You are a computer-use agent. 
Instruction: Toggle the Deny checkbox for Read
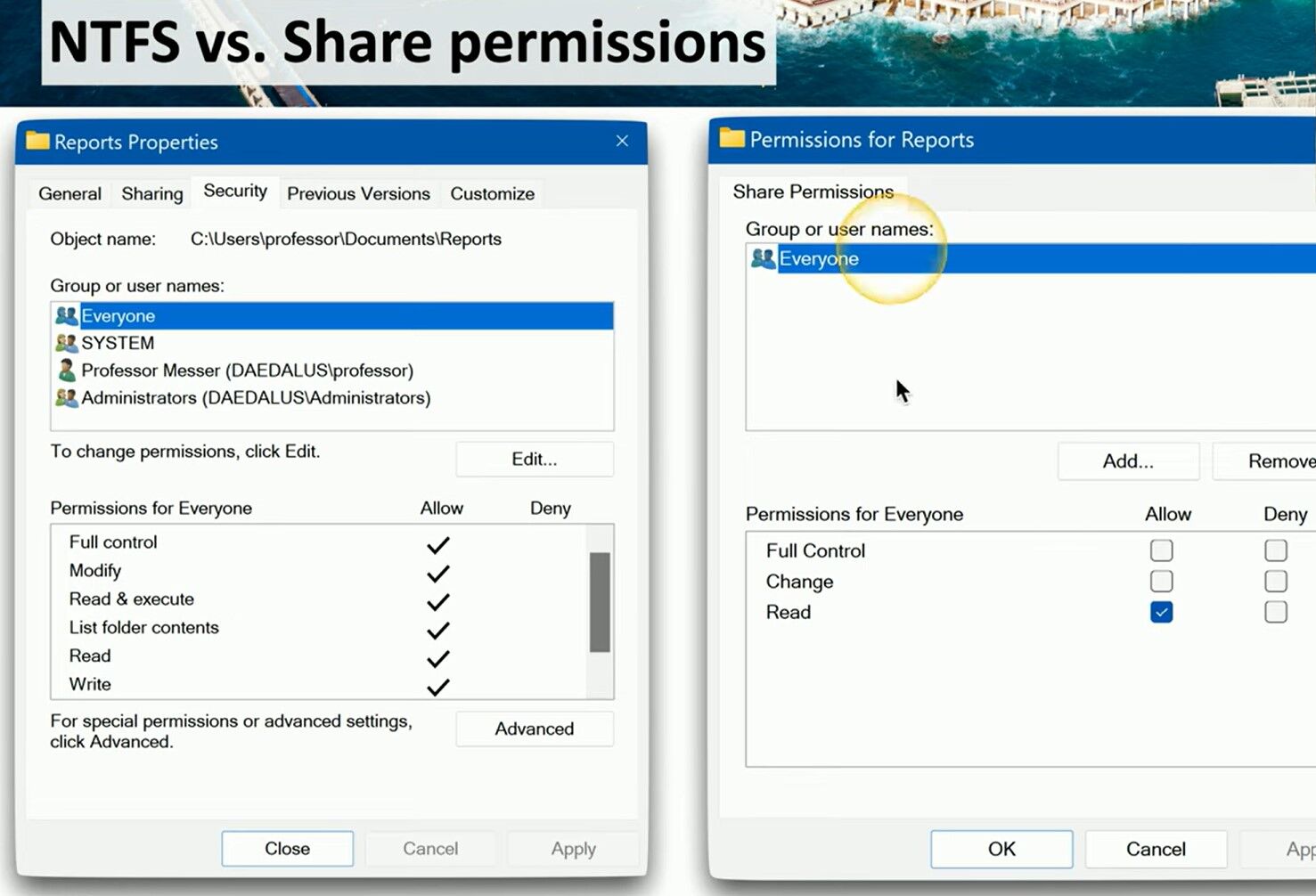point(1275,613)
